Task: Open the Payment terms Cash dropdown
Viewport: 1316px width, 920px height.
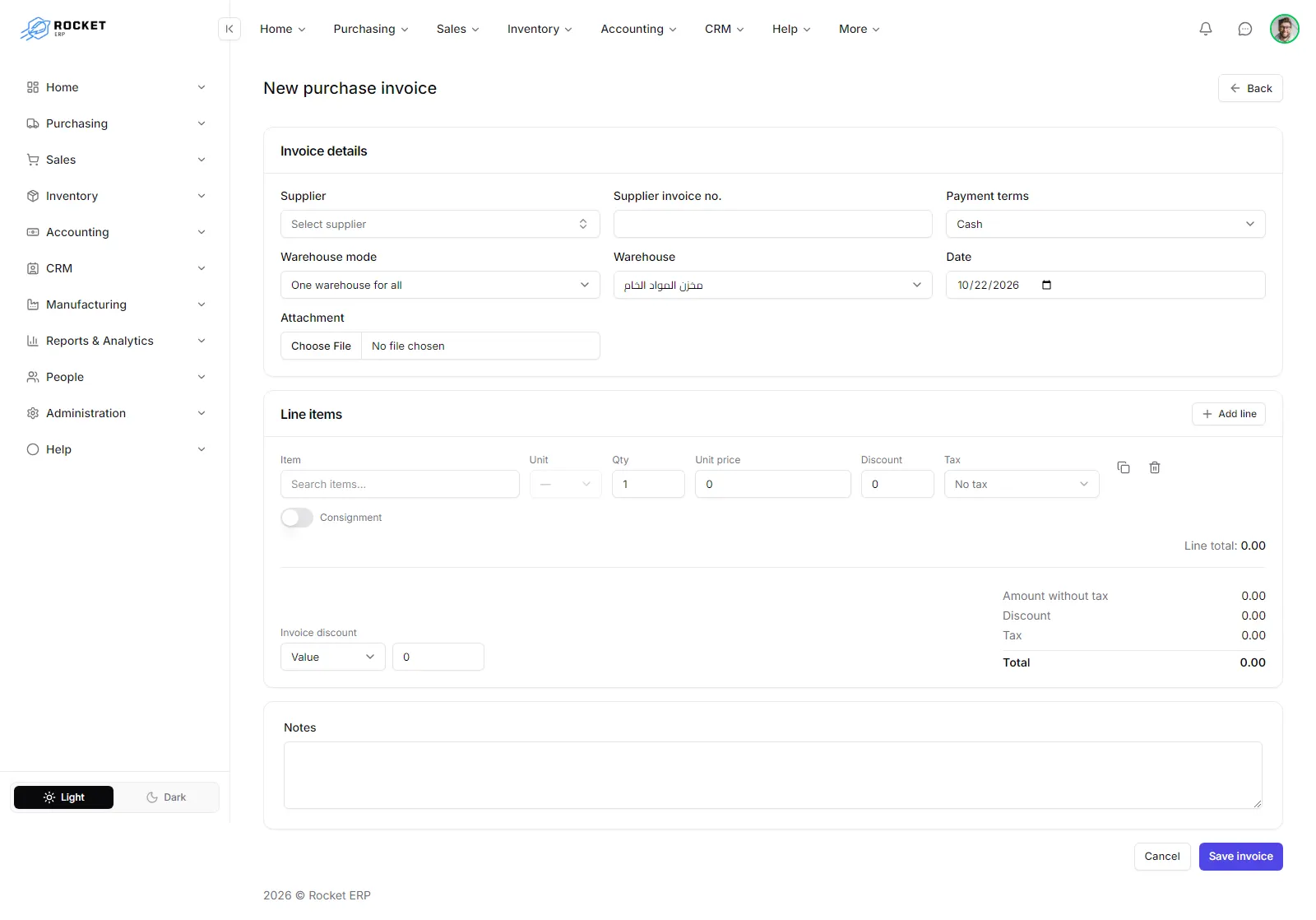Action: (1105, 224)
